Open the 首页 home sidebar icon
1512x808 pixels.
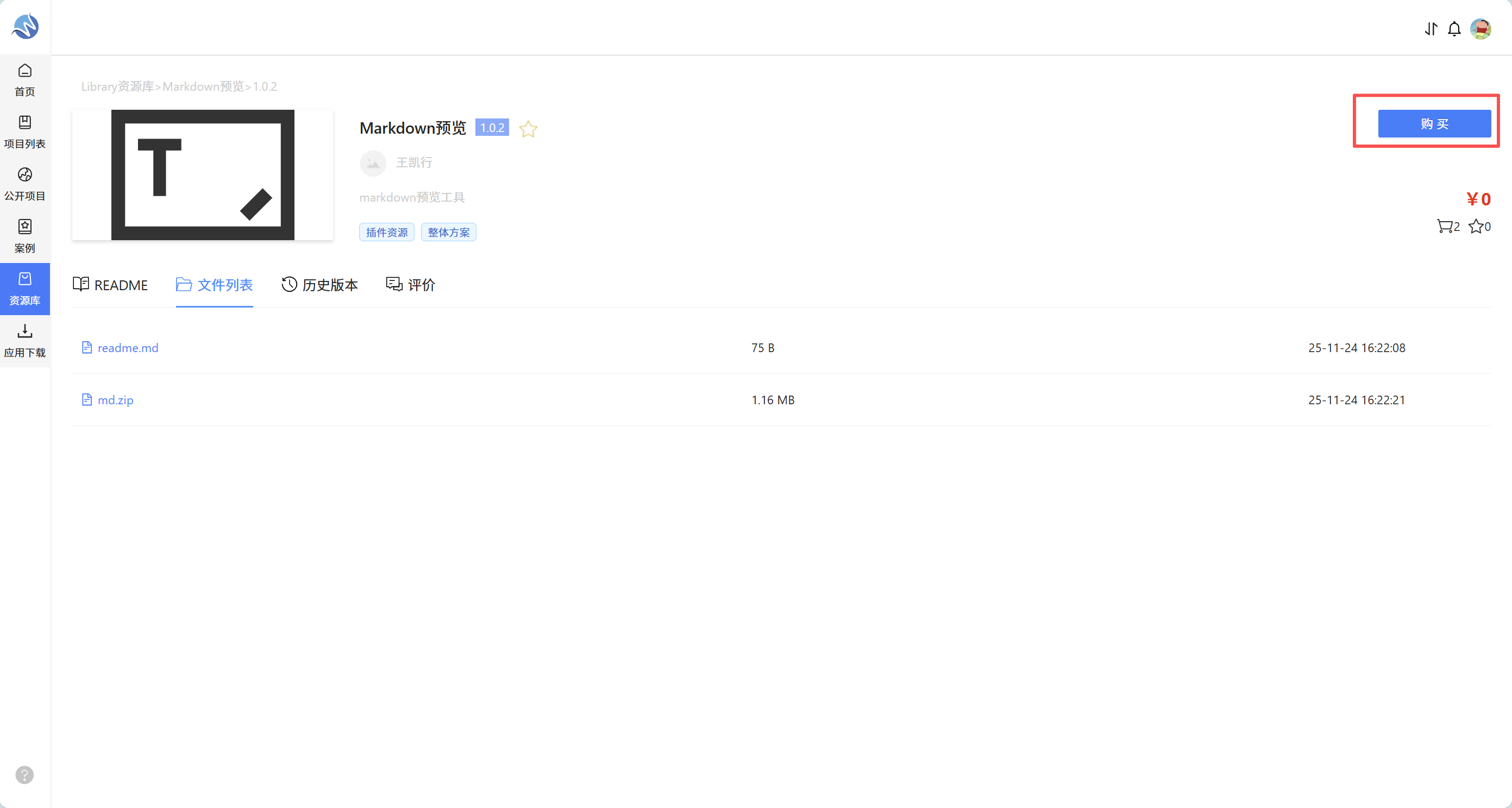tap(24, 80)
